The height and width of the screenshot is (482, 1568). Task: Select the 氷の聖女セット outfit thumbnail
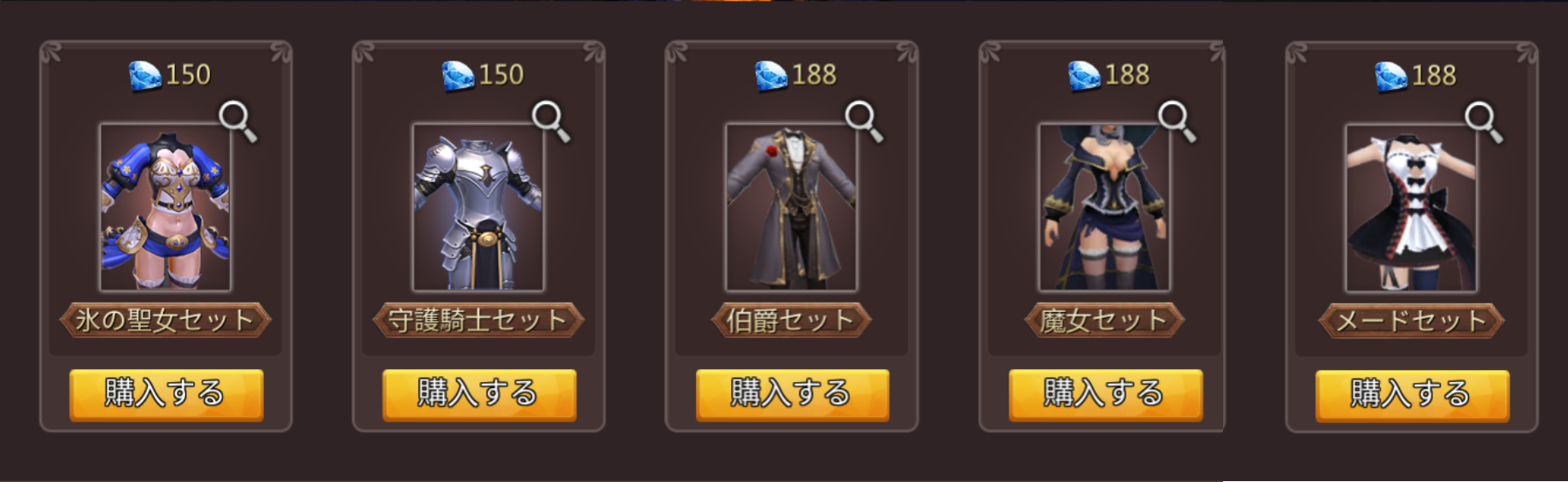[x=166, y=207]
